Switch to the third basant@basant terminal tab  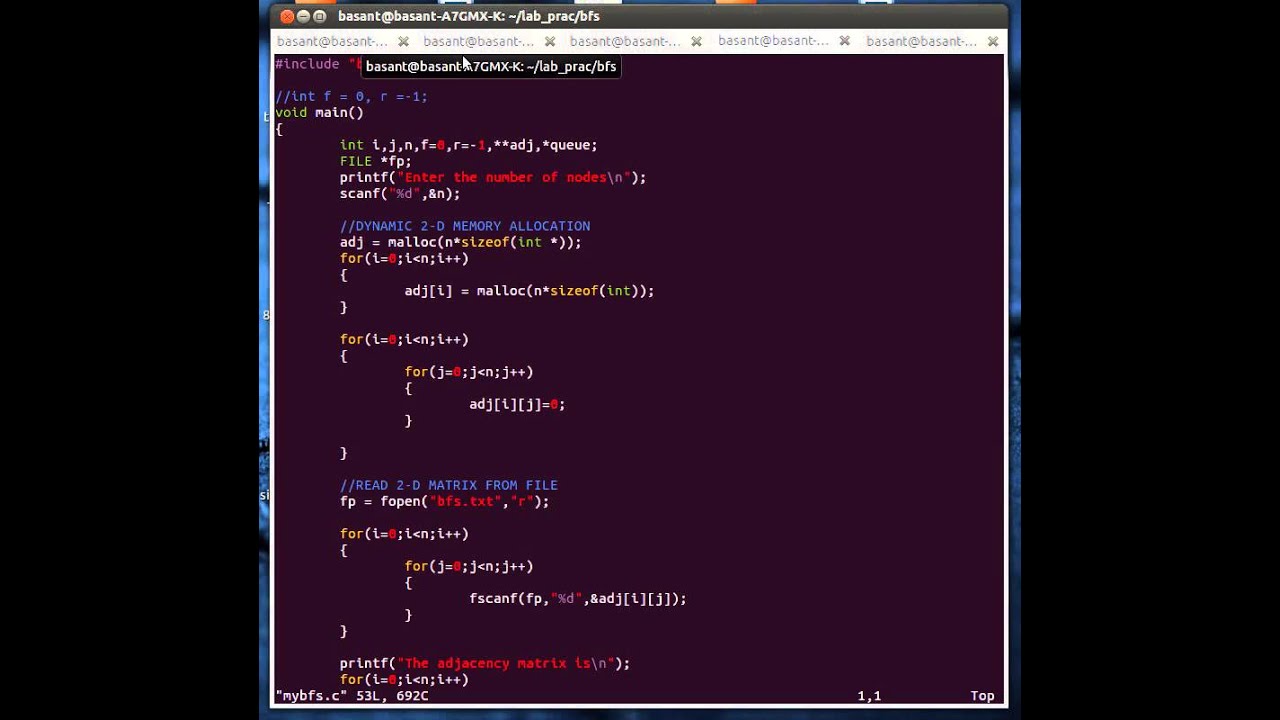pos(625,41)
